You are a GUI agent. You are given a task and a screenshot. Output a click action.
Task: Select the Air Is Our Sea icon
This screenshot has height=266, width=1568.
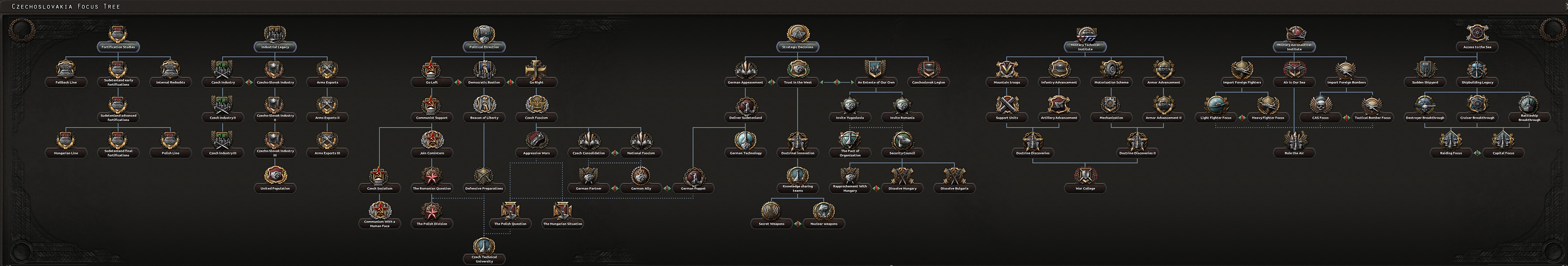point(1294,69)
